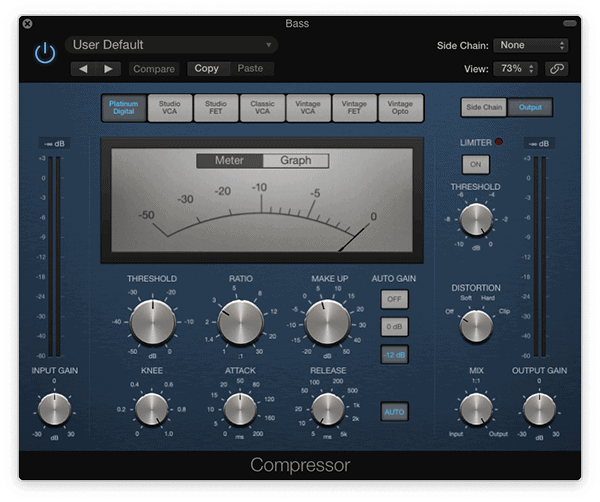
Task: Toggle the plug-in power bypass button
Action: click(x=44, y=53)
